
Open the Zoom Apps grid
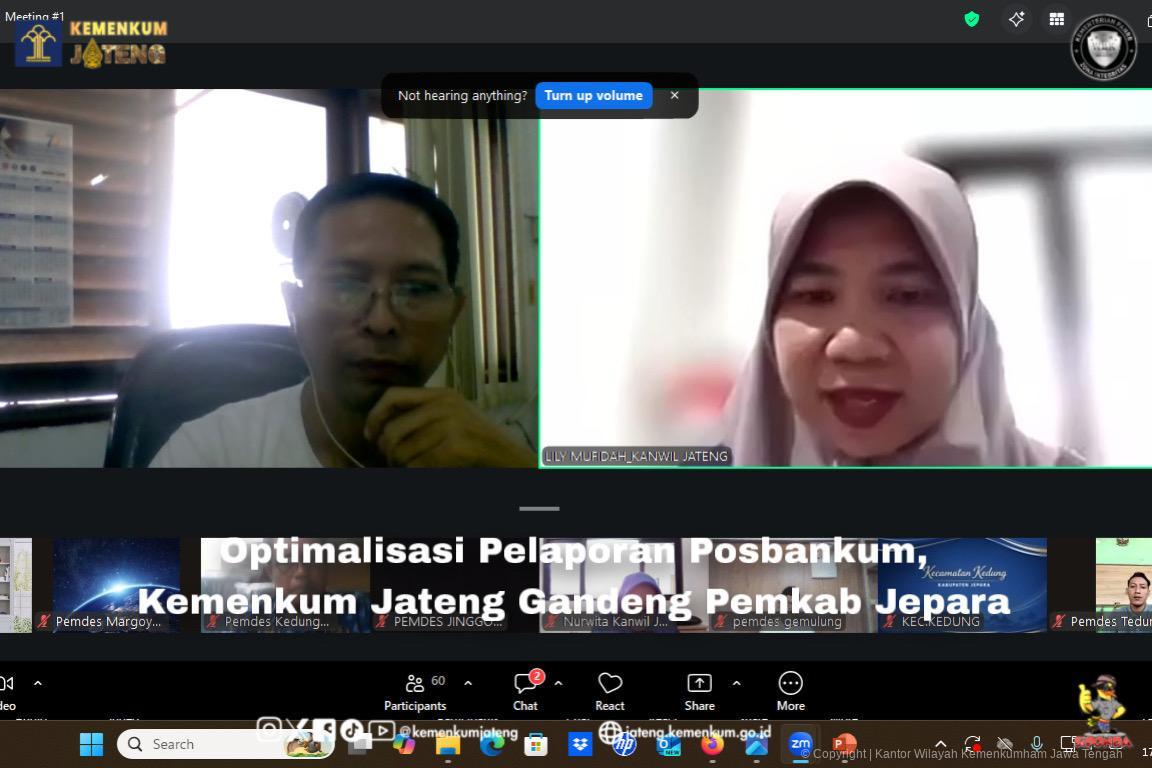click(1056, 19)
